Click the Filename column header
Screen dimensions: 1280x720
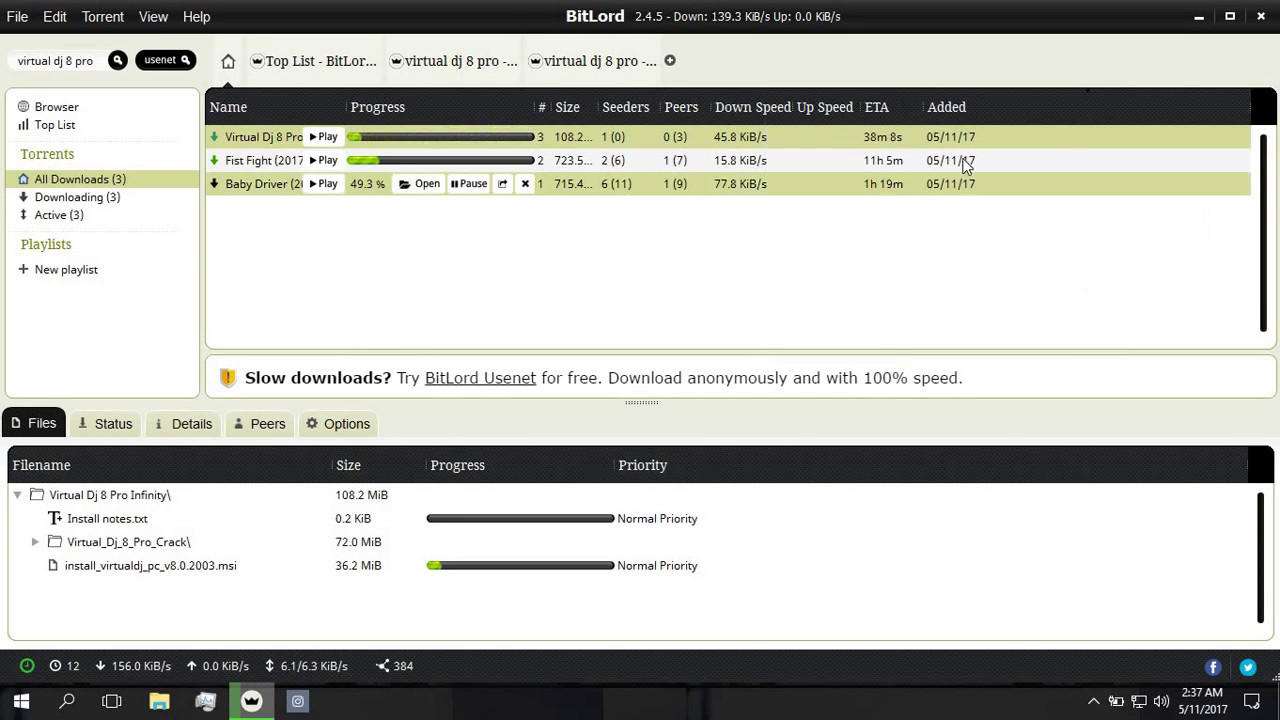[41, 465]
